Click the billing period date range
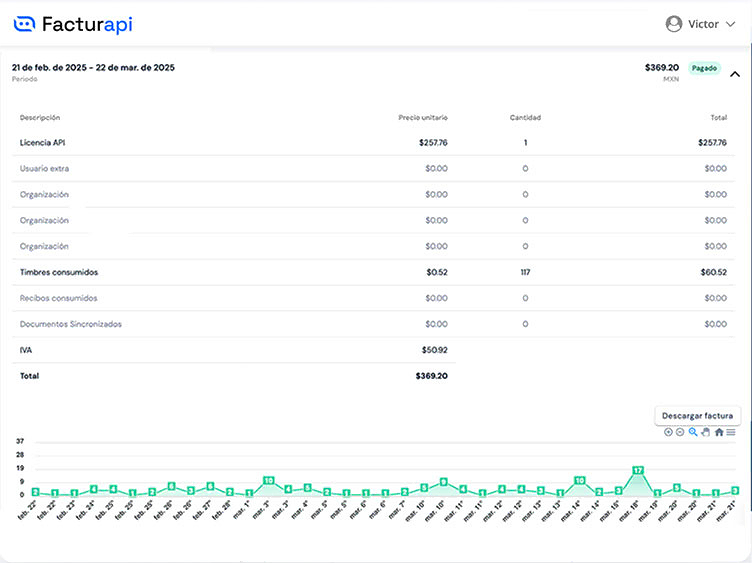Image resolution: width=752 pixels, height=563 pixels. tap(93, 67)
